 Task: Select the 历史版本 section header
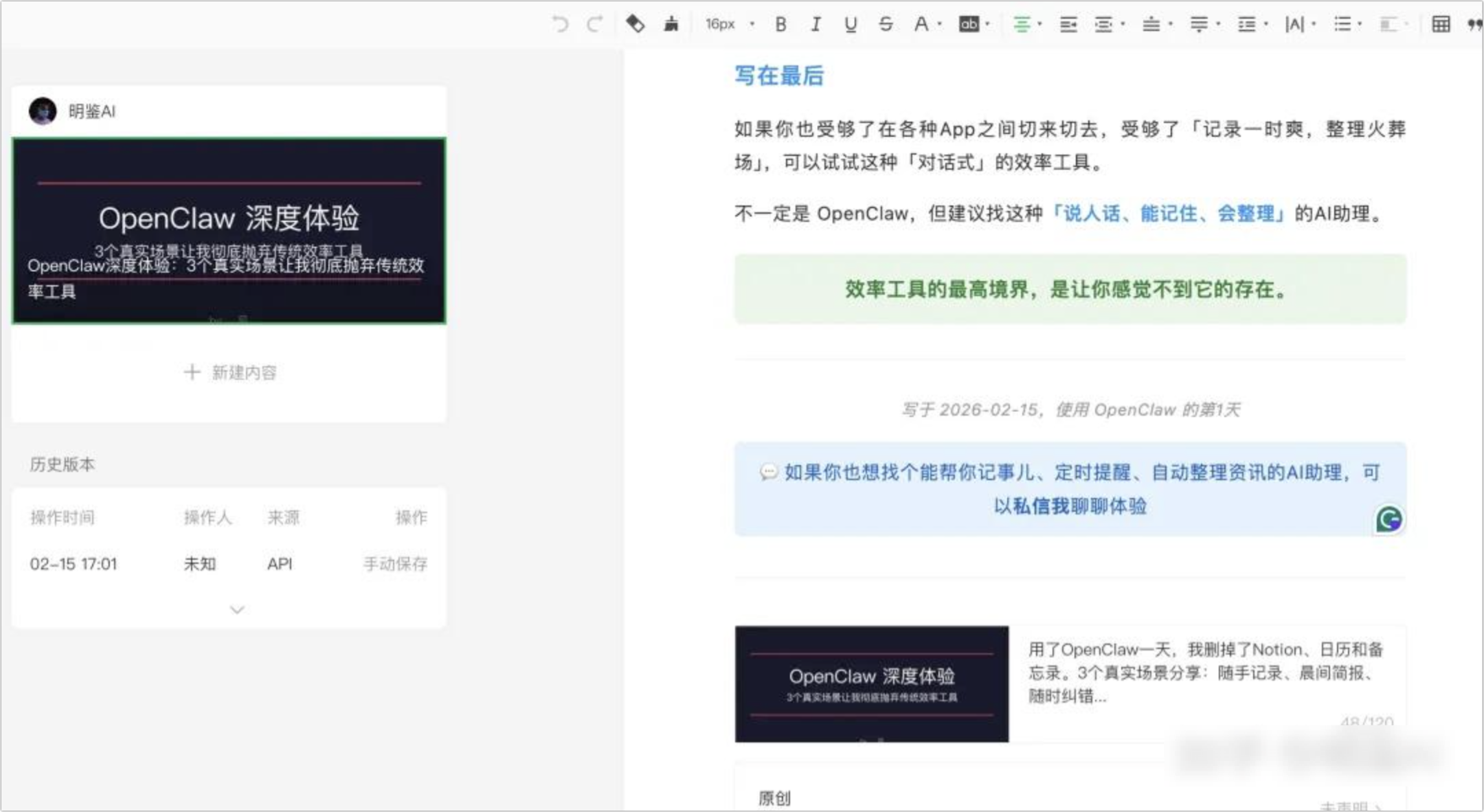[x=63, y=464]
